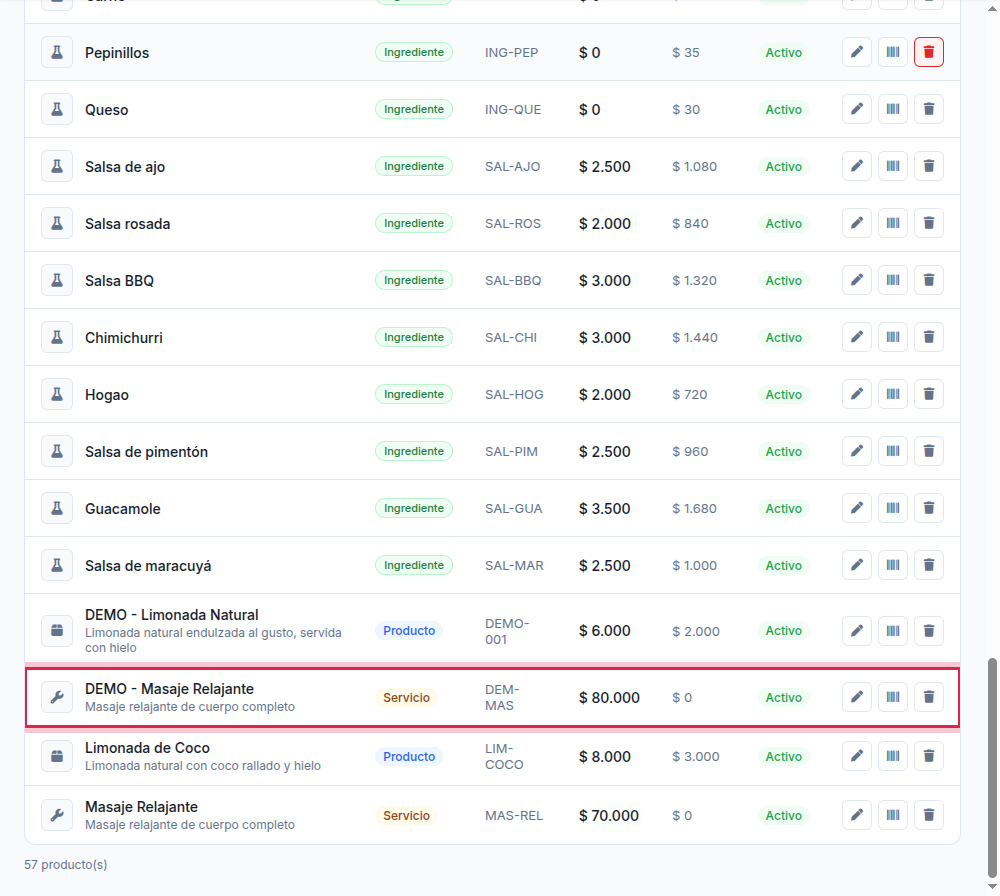Edit Salsa de ajo using pencil icon

[x=857, y=166]
